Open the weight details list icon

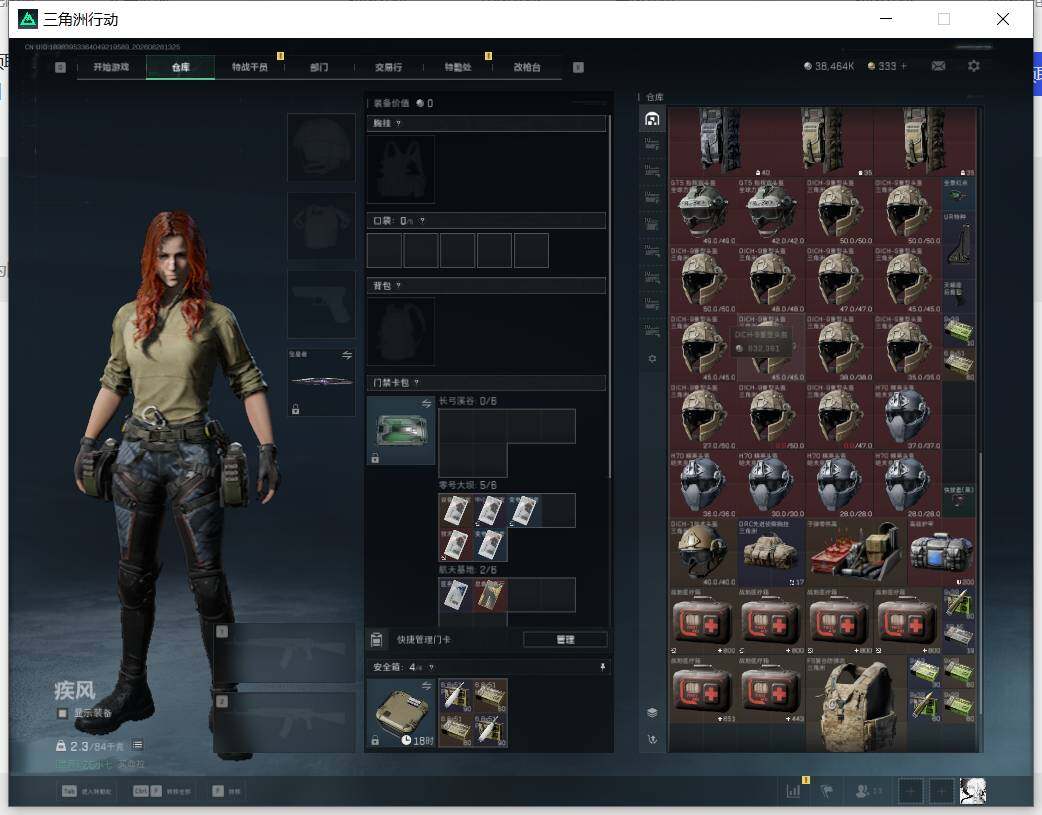(x=137, y=745)
